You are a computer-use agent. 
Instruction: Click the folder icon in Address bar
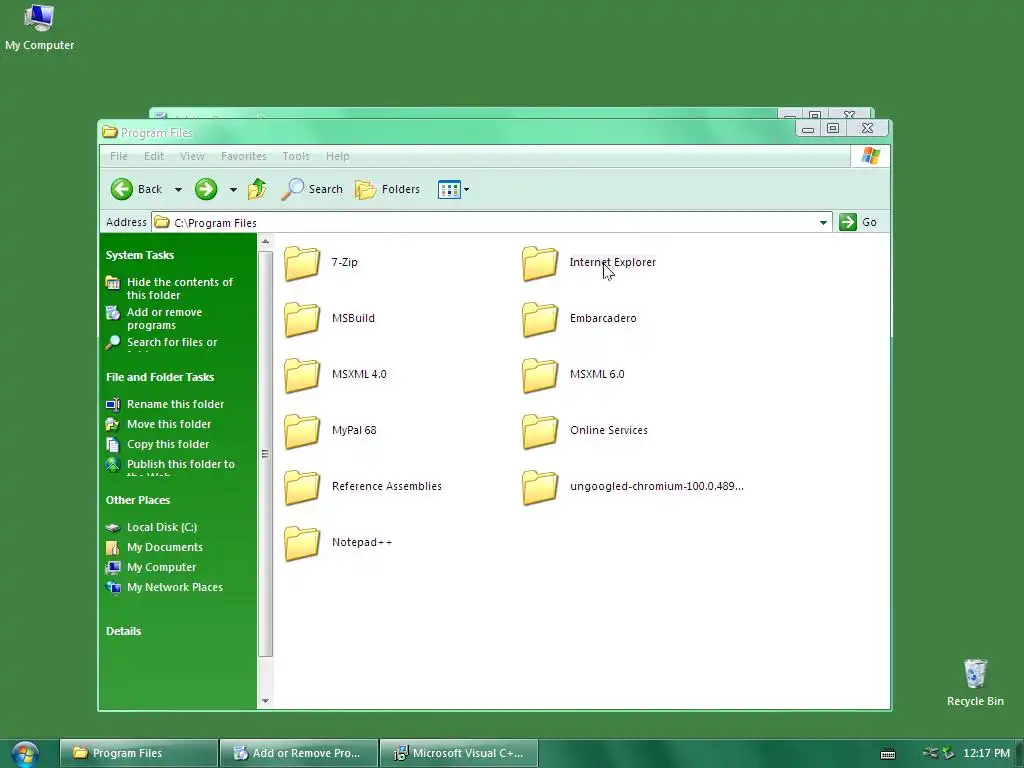pos(161,223)
